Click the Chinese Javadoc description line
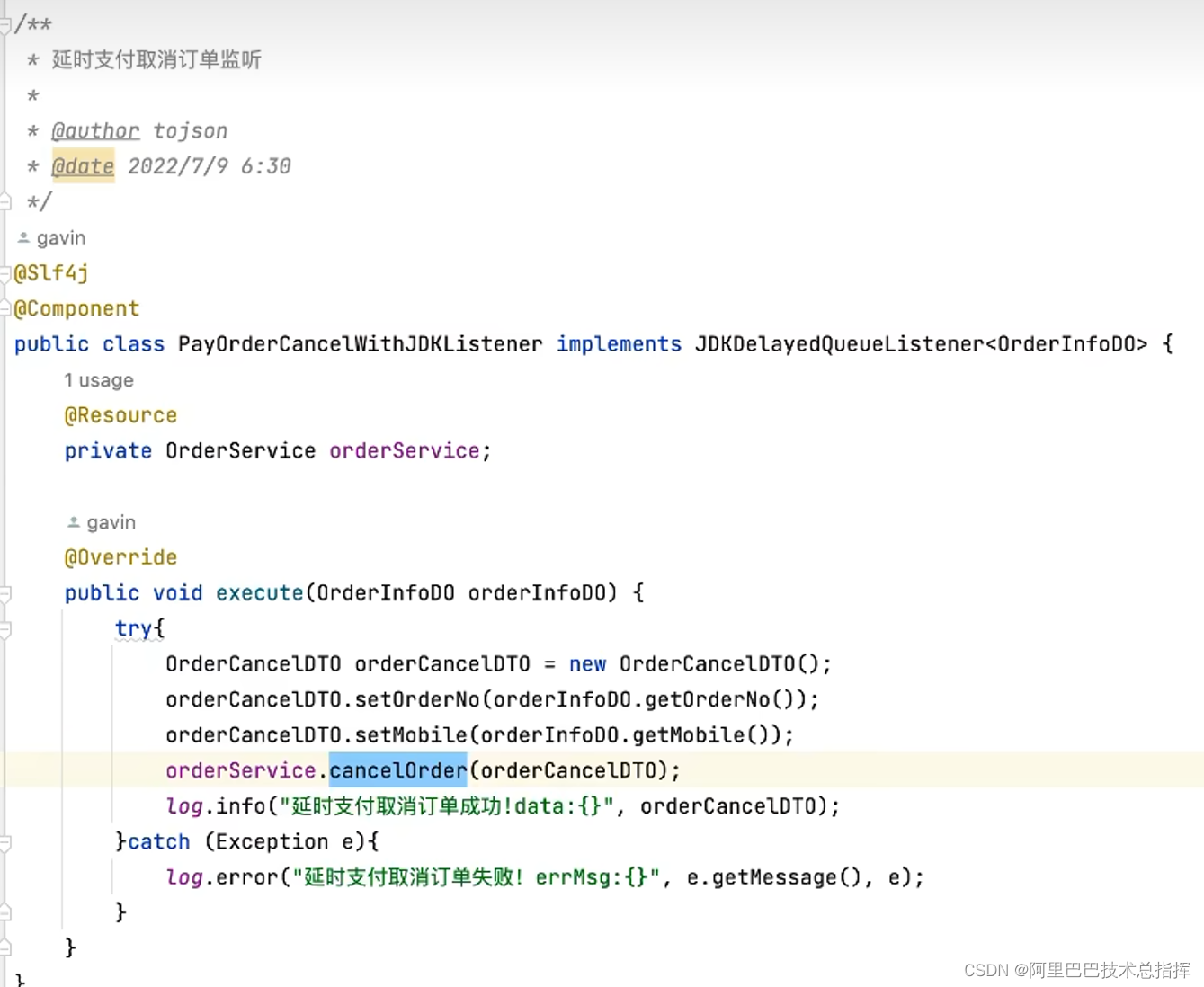 tap(156, 60)
